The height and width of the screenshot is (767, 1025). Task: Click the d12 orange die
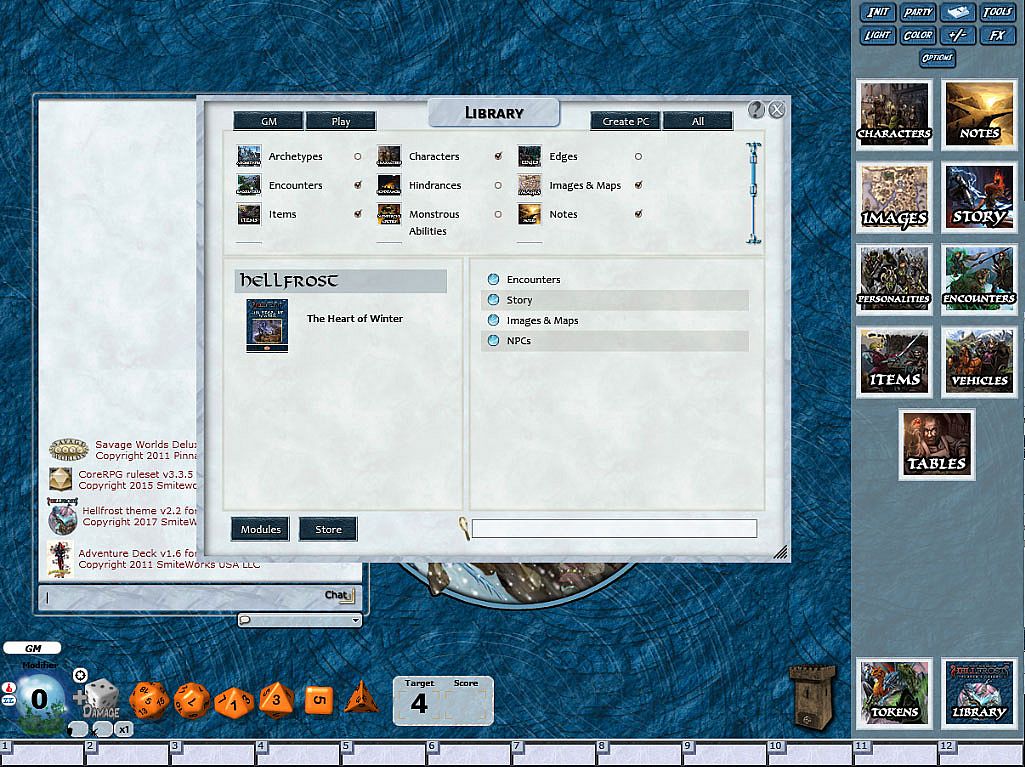pyautogui.click(x=192, y=701)
